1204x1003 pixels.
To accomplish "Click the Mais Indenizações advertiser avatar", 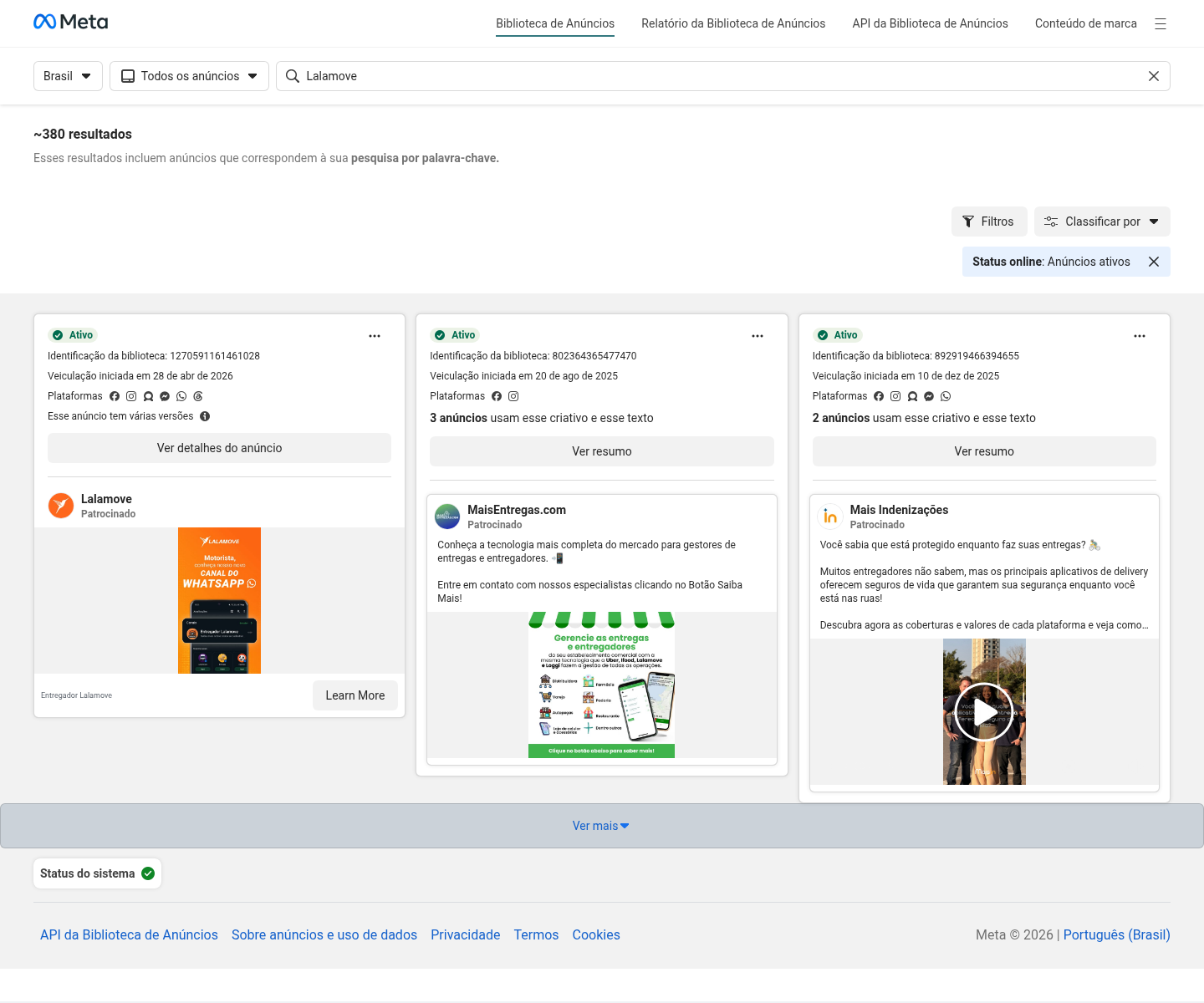I will pos(830,517).
